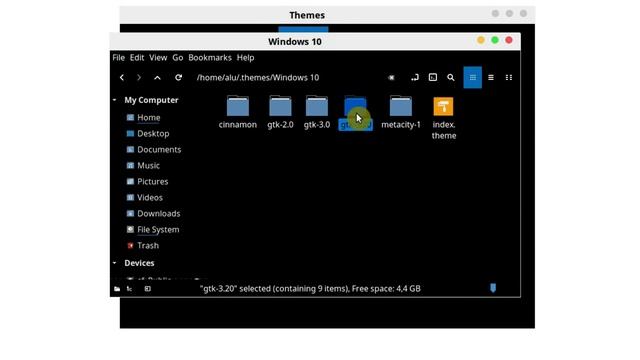
Task: Open a terminal in this folder
Action: tap(433, 78)
